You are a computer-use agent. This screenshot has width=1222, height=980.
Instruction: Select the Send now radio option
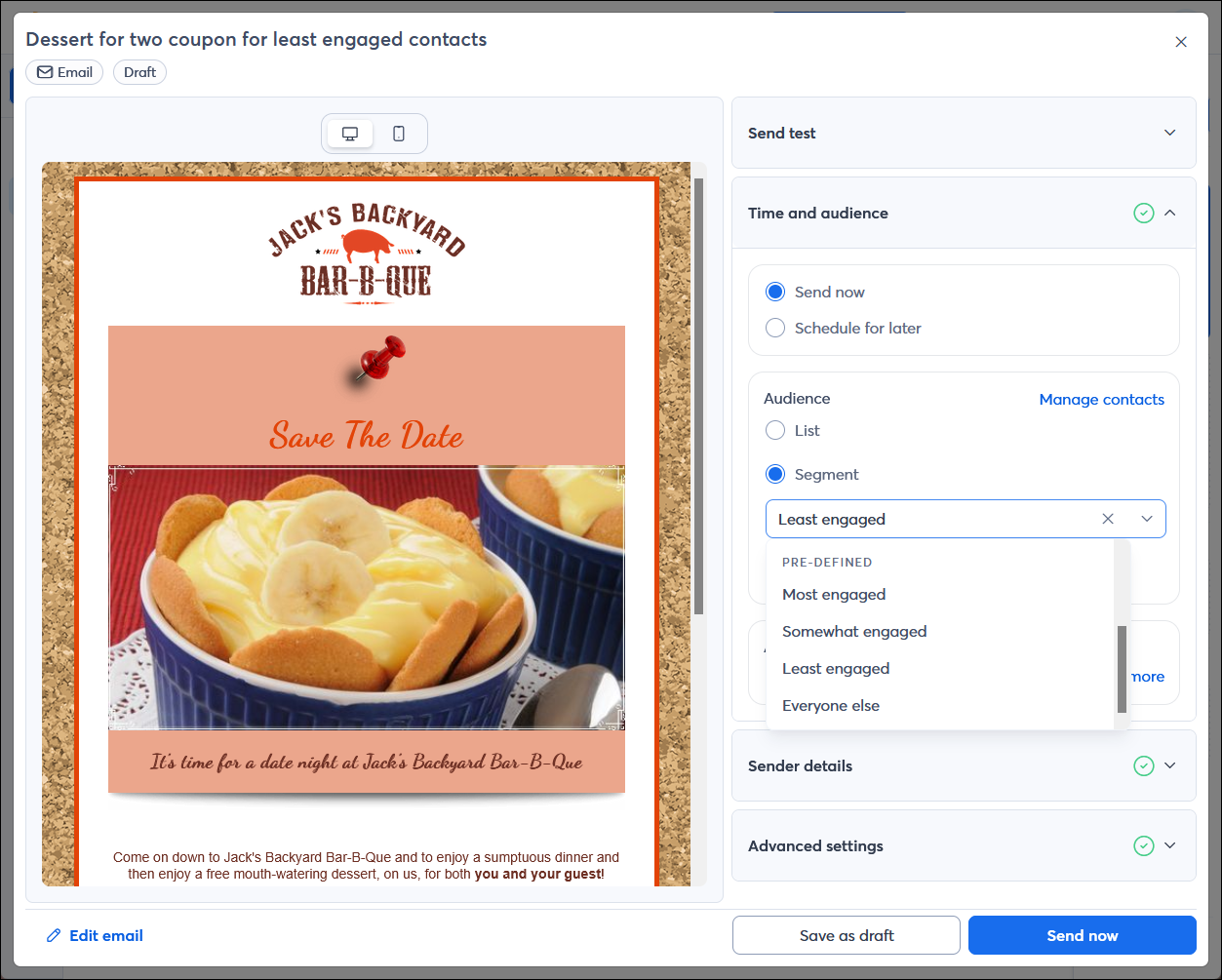(x=775, y=292)
